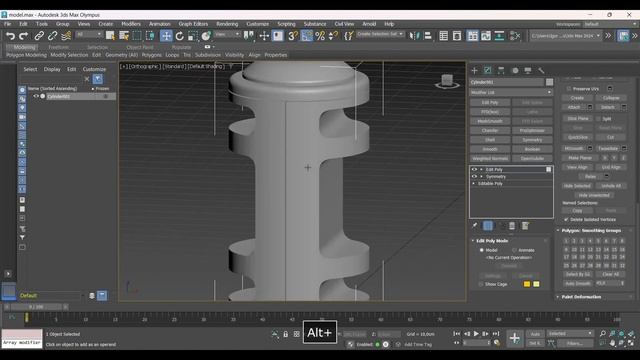Image resolution: width=640 pixels, height=360 pixels.
Task: Toggle visibility eye of Cylinder001 in Scene Explorer
Action: 36,96
